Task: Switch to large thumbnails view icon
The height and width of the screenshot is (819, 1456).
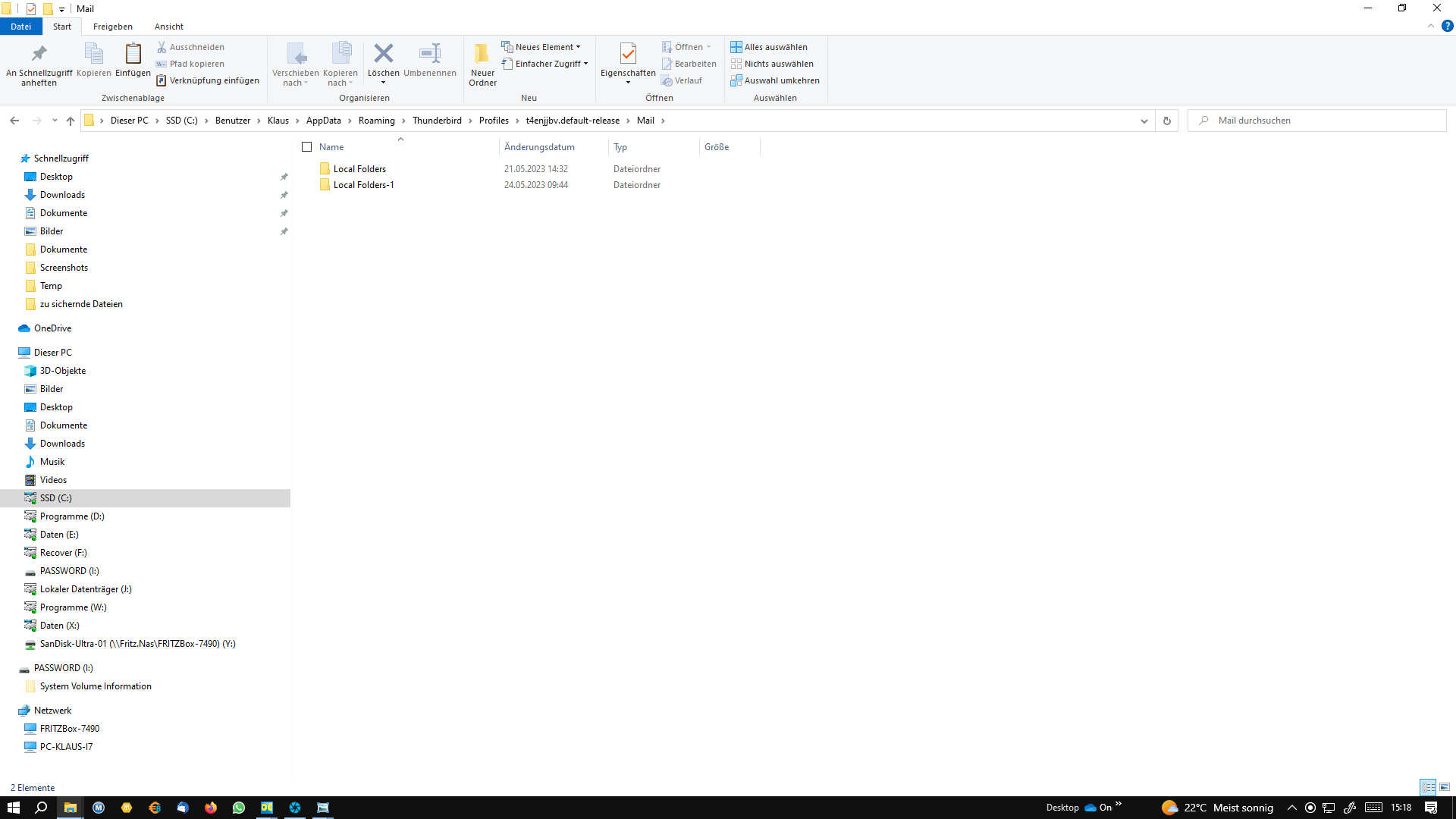Action: [1445, 787]
